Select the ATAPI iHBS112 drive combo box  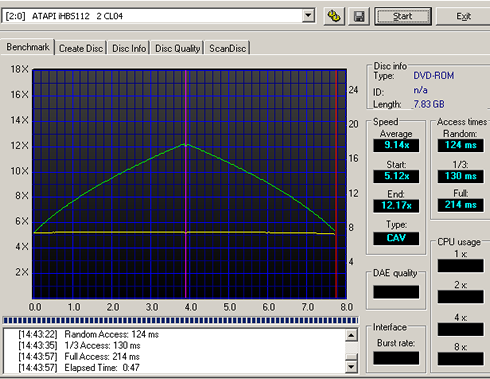point(158,16)
